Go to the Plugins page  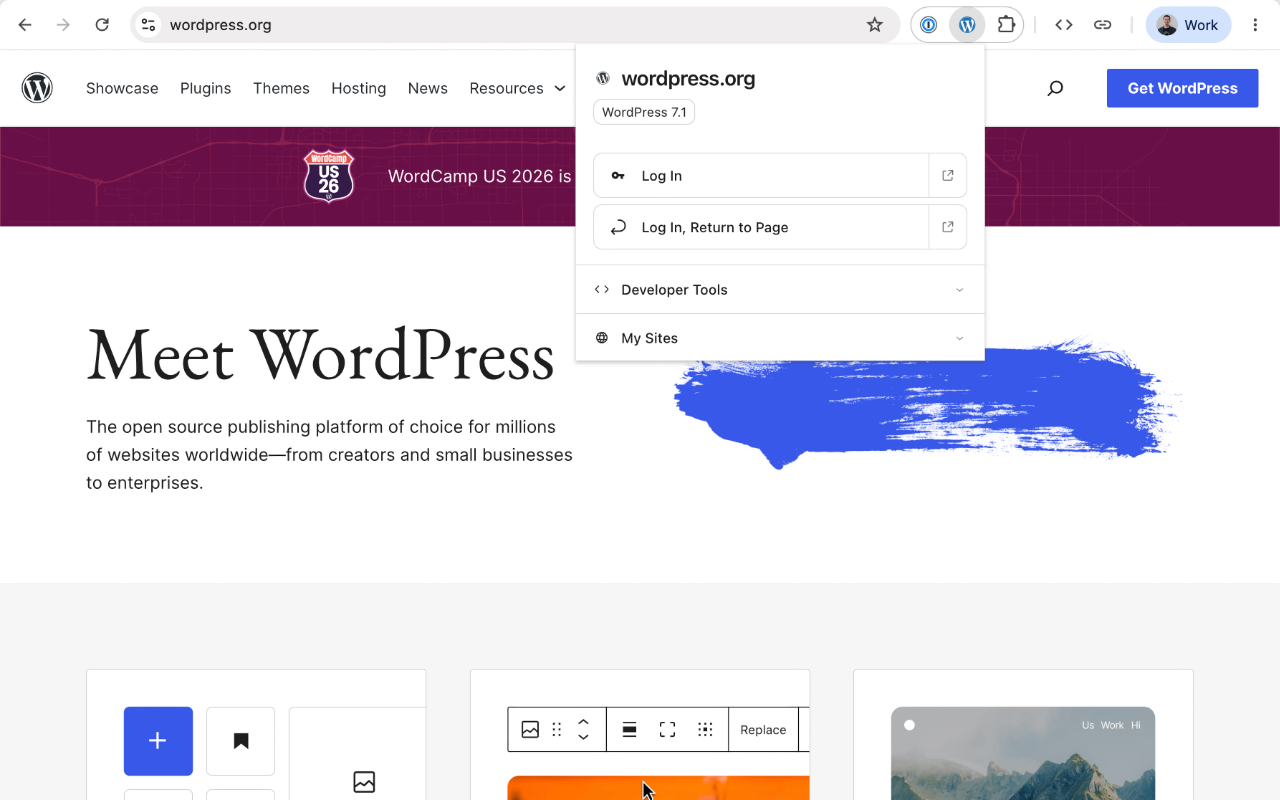206,88
